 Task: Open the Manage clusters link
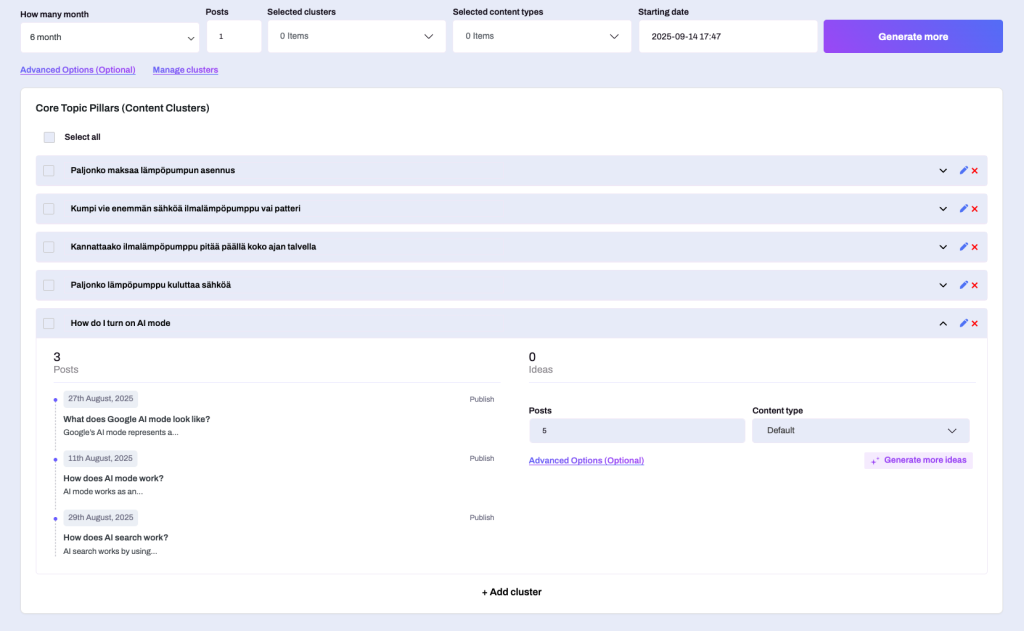pos(185,70)
